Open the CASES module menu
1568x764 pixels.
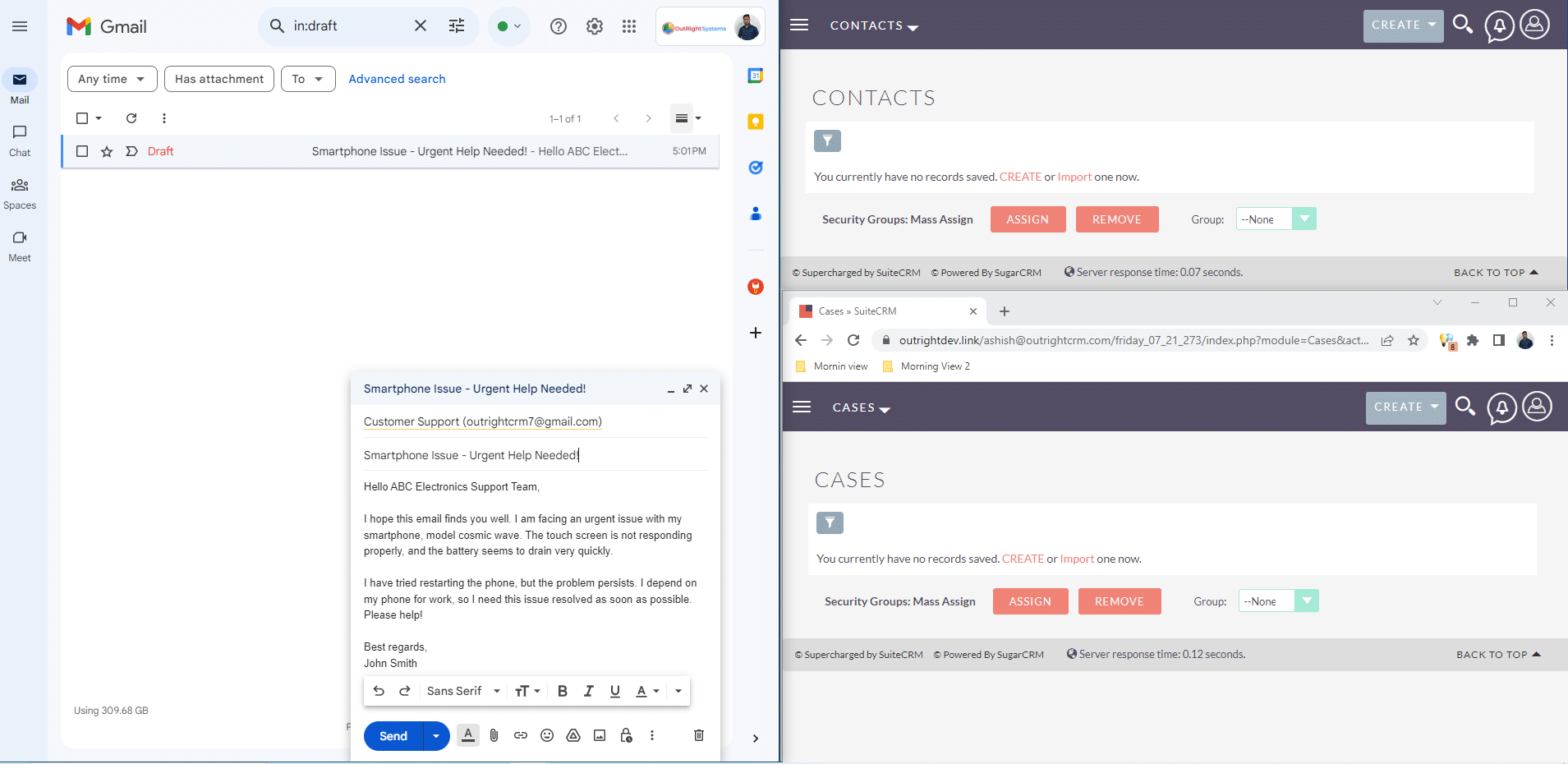click(861, 407)
